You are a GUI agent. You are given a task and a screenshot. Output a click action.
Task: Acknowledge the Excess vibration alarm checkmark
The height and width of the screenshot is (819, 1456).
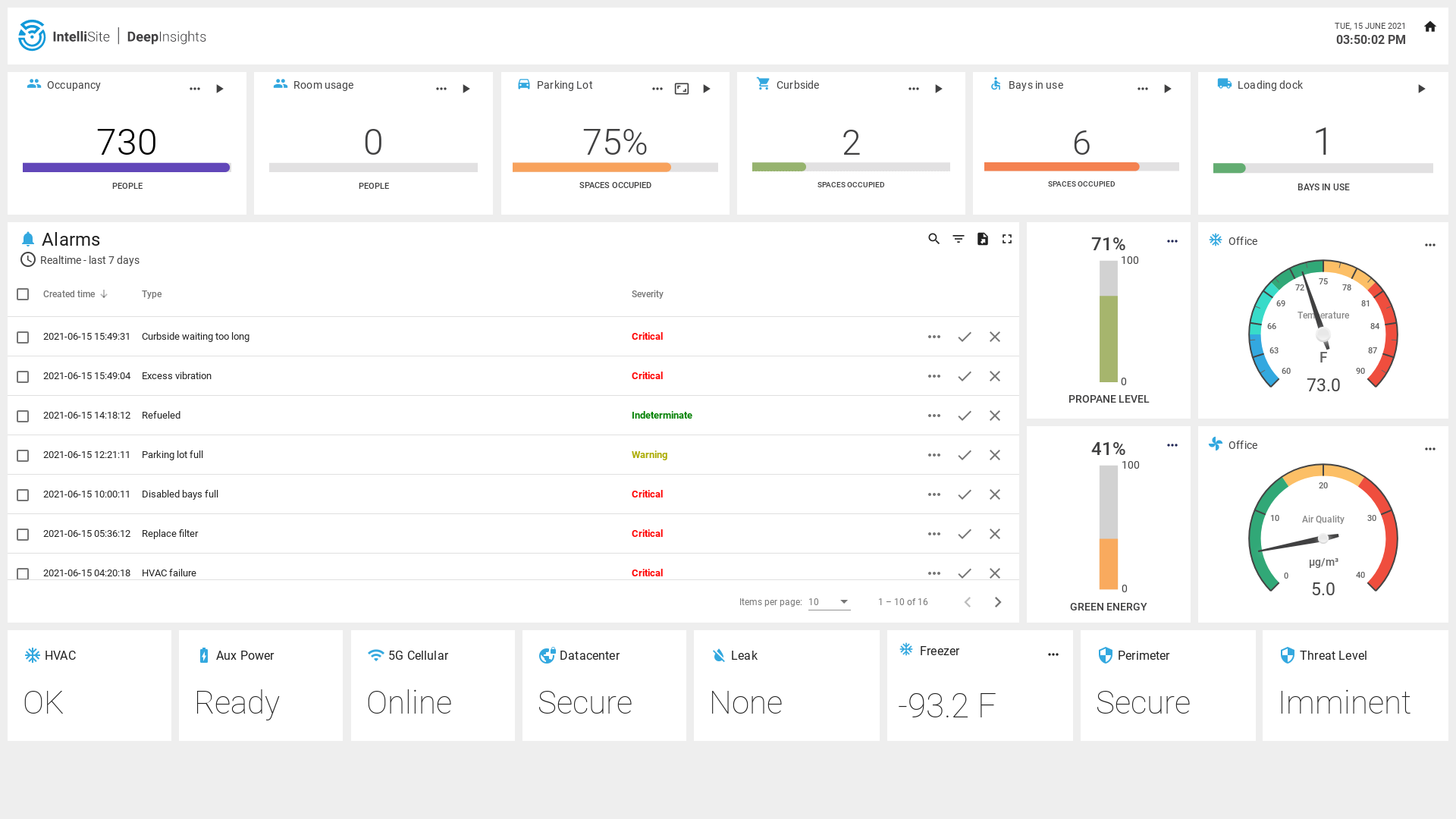click(964, 376)
